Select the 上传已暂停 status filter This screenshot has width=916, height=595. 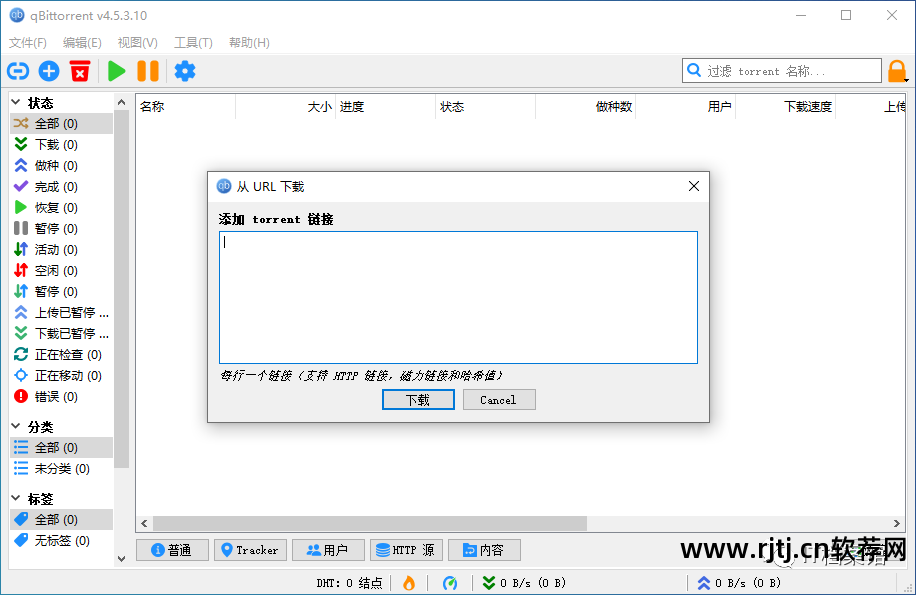coord(61,313)
